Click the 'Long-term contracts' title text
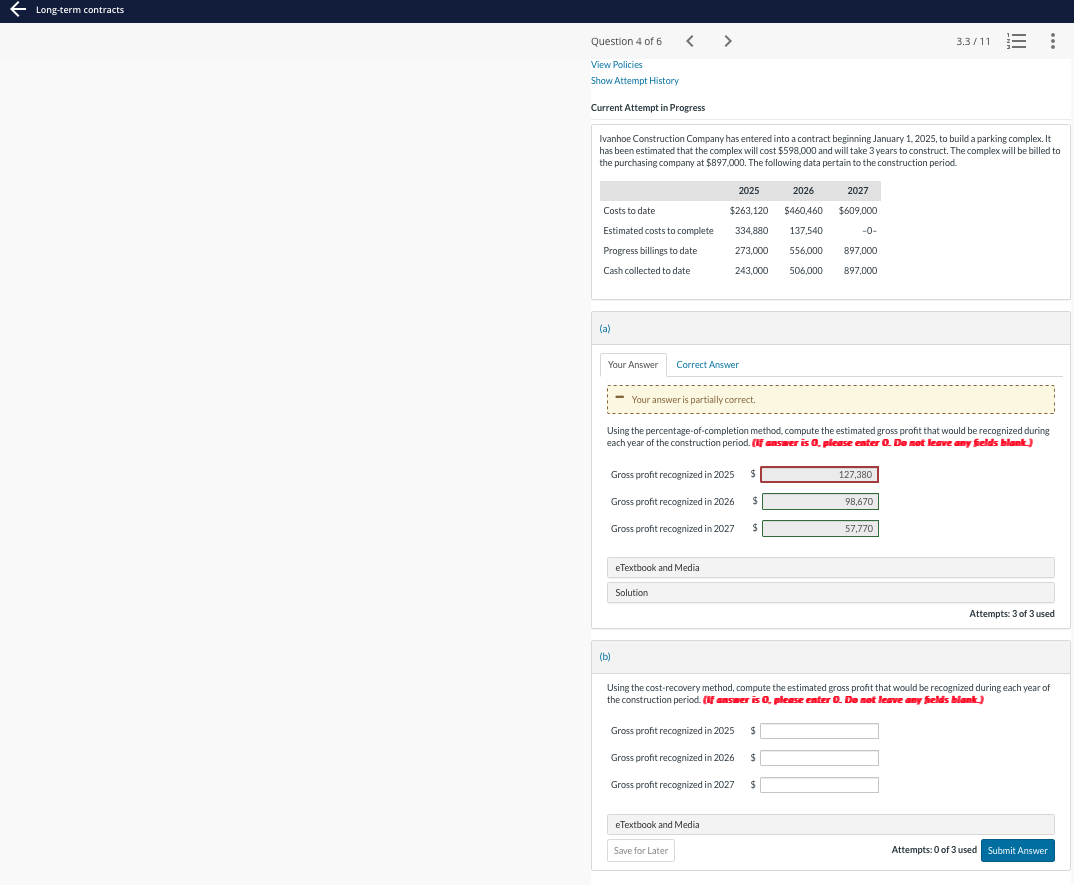The height and width of the screenshot is (885, 1074). [x=80, y=10]
